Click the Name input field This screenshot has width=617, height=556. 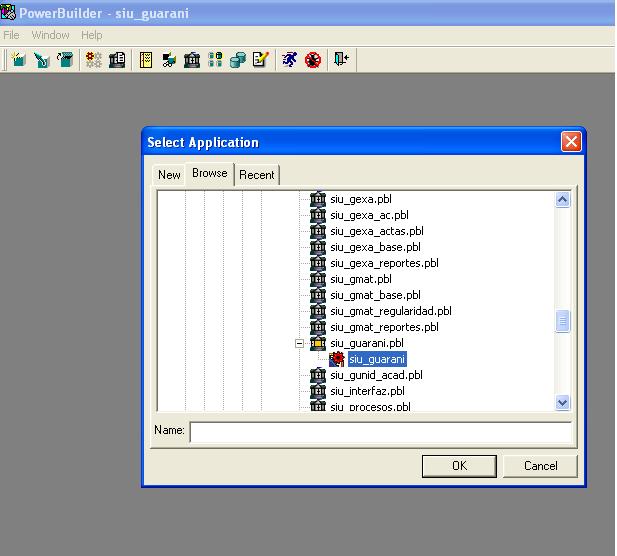click(381, 432)
